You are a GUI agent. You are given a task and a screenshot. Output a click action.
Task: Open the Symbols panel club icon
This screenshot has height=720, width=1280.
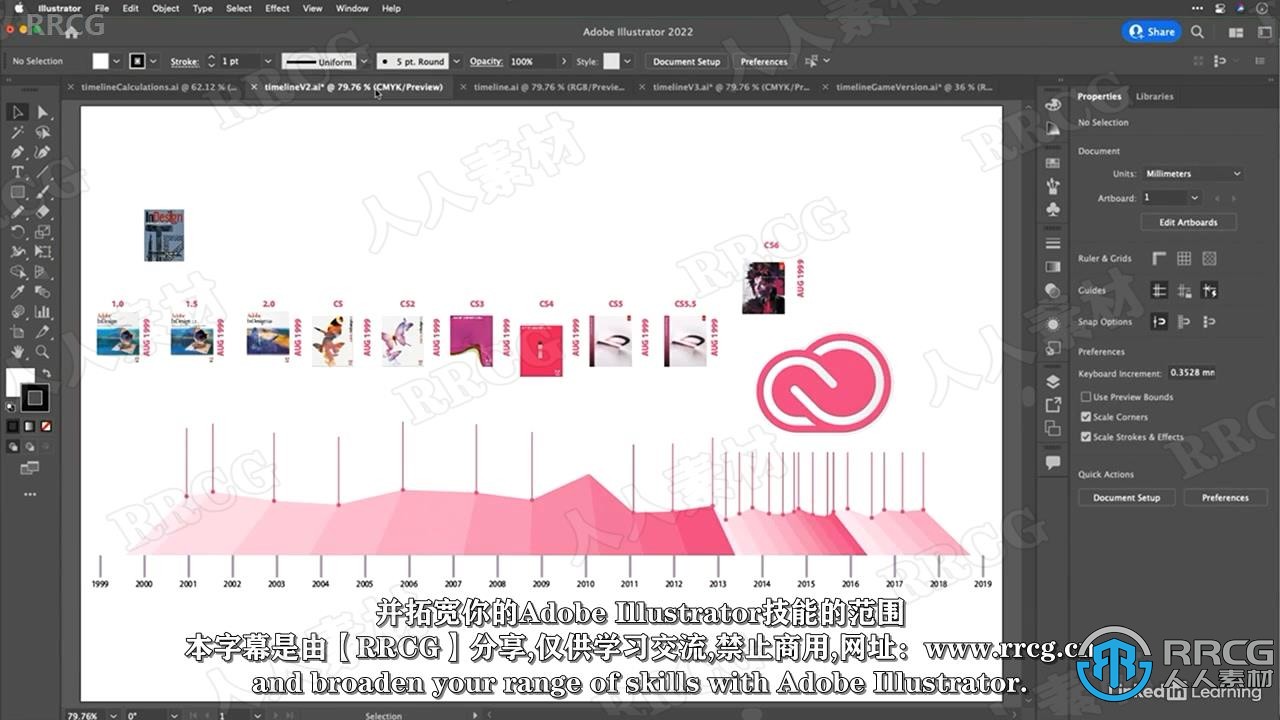[1053, 210]
